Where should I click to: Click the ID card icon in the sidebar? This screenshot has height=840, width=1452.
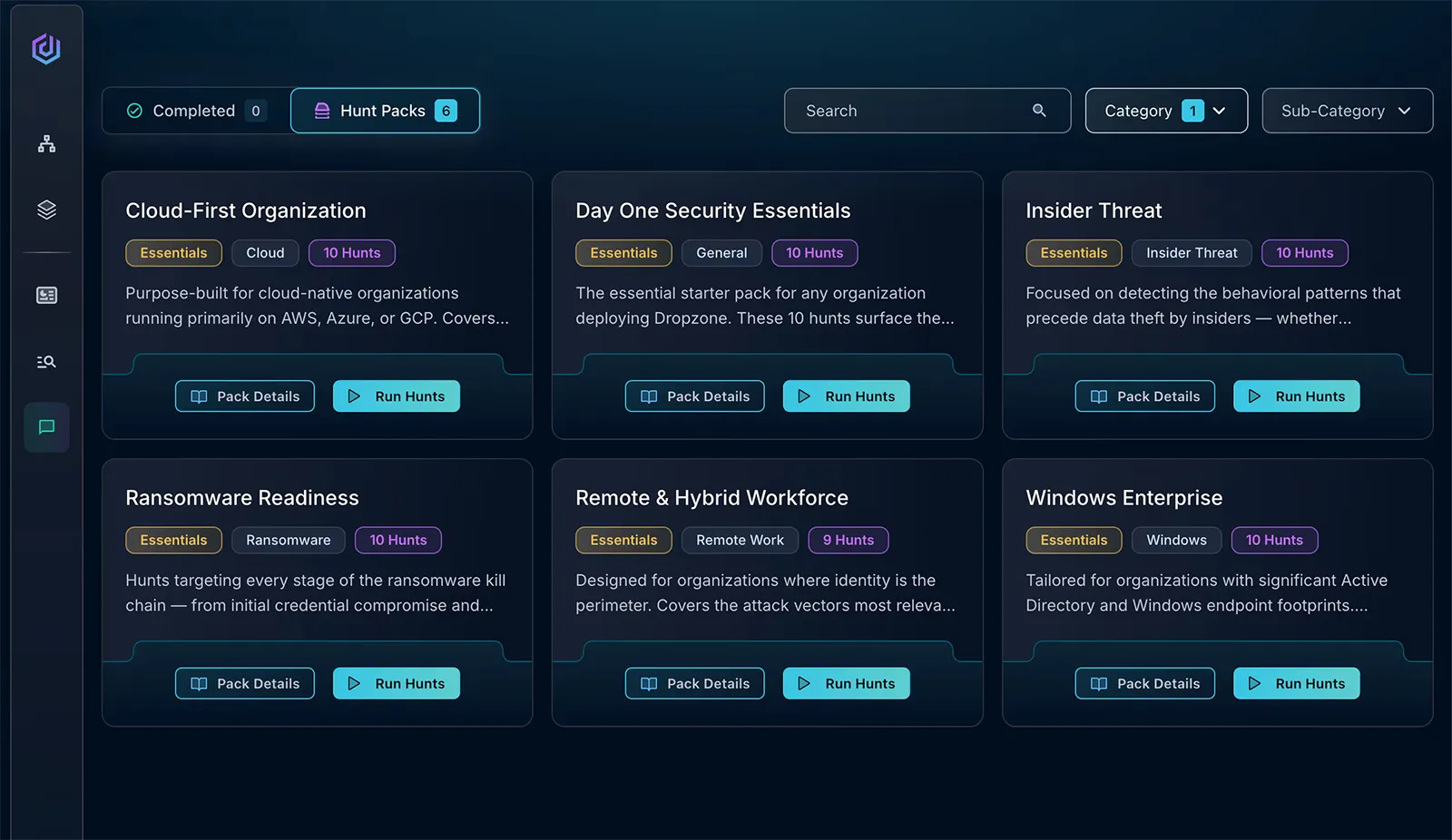click(46, 295)
